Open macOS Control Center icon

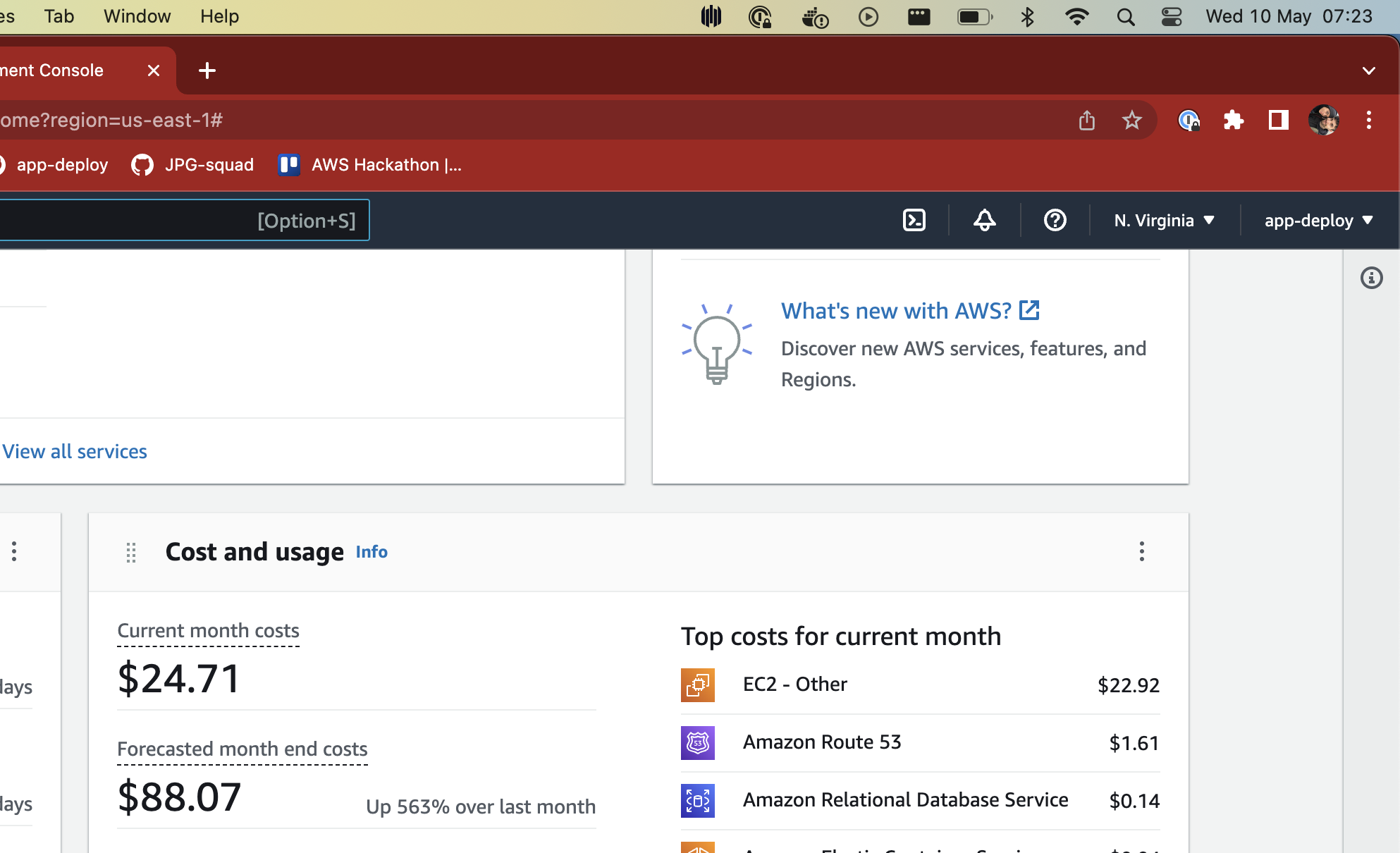click(x=1172, y=17)
